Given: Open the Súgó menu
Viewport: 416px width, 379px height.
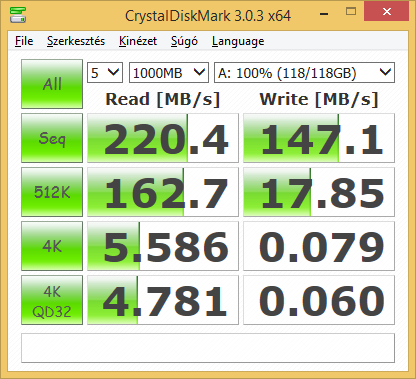Looking at the screenshot, I should click(x=184, y=41).
